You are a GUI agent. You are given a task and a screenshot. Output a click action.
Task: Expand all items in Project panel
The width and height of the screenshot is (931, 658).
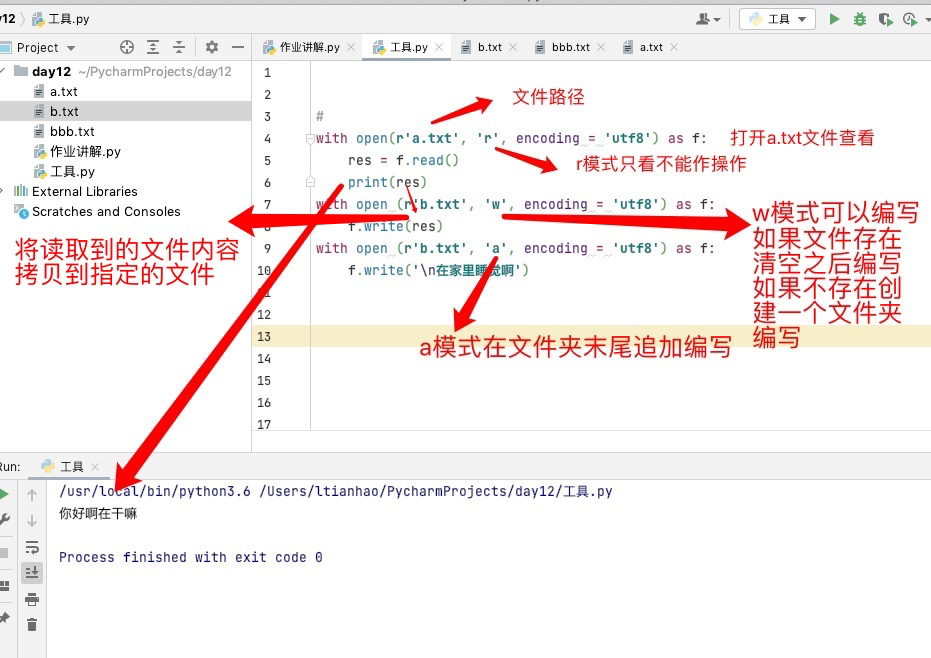[153, 47]
